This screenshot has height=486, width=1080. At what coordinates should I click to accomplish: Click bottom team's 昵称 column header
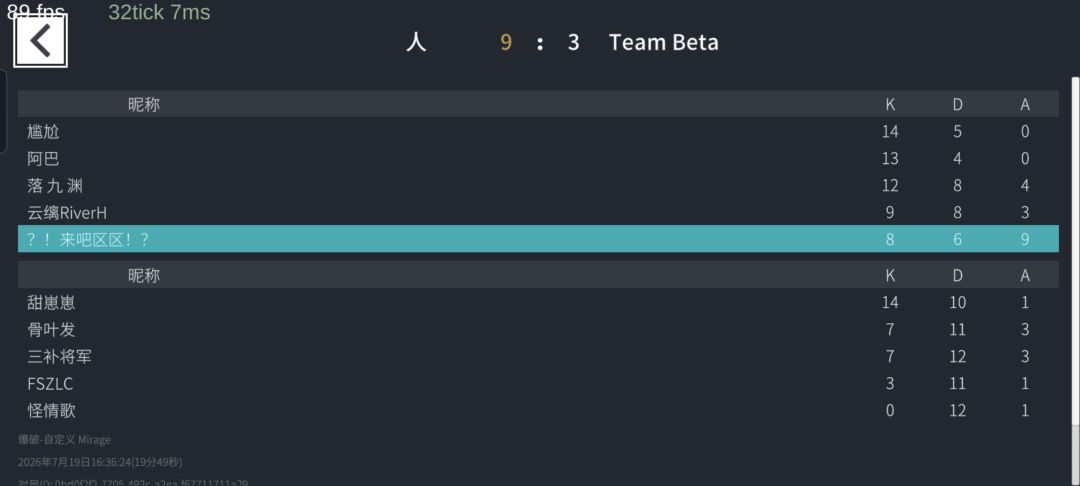click(x=144, y=275)
